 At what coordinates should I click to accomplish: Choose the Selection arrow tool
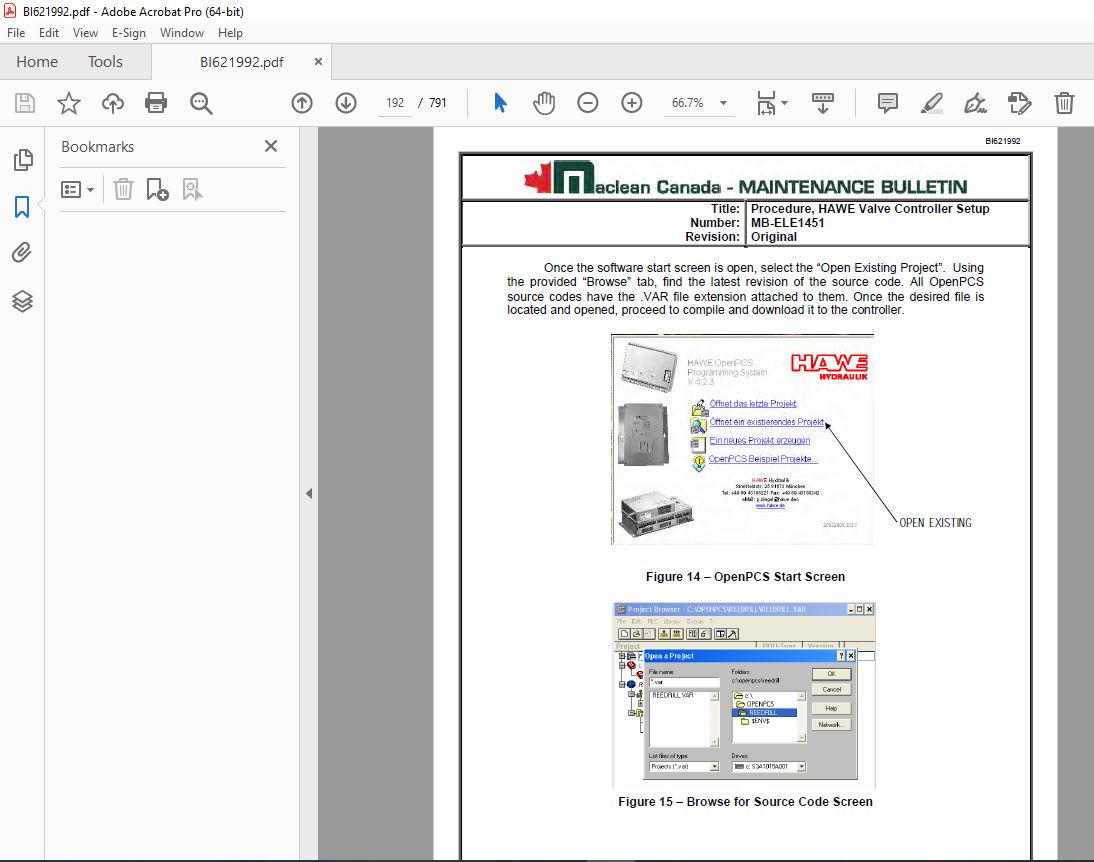click(x=500, y=103)
